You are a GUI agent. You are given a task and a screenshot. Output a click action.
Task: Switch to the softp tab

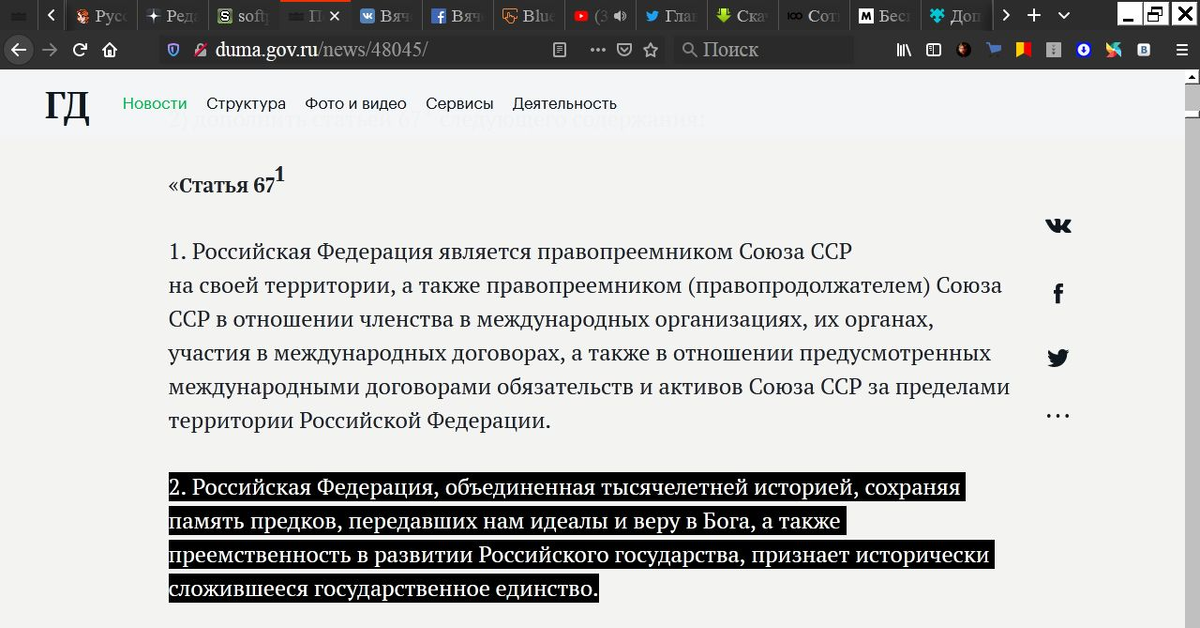coord(244,16)
